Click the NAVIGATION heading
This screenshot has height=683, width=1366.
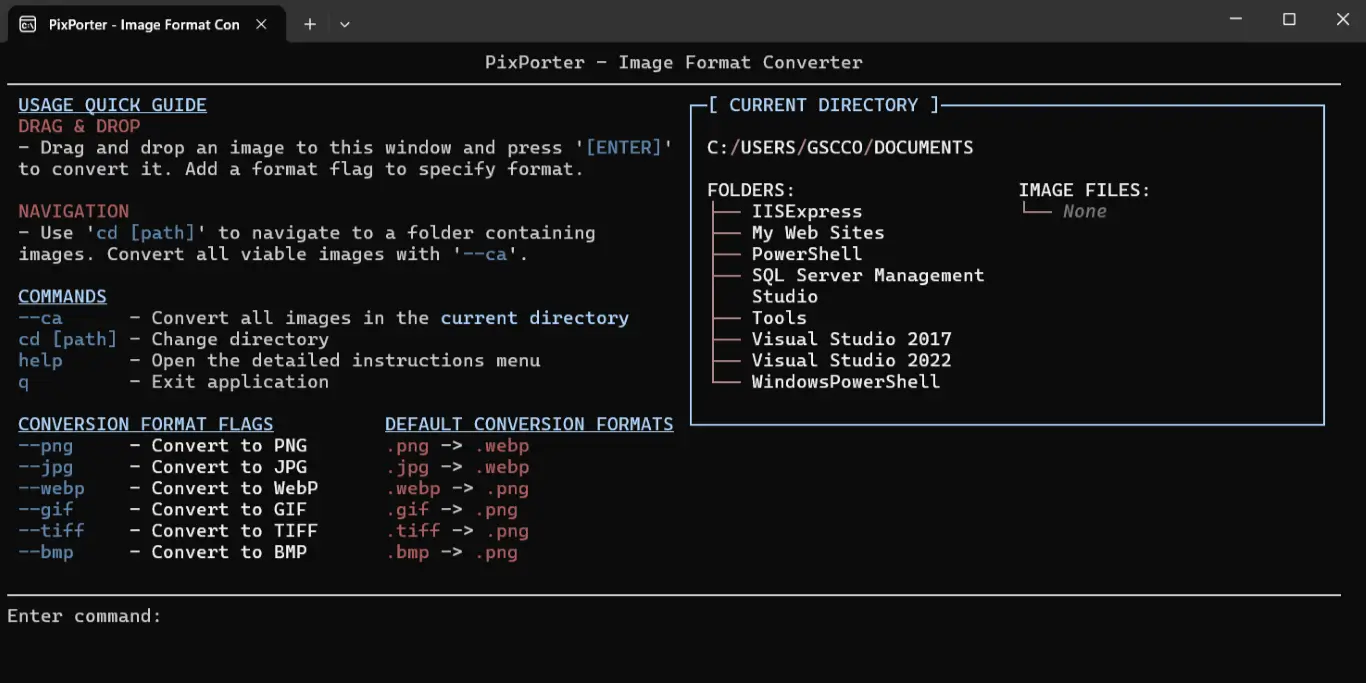pyautogui.click(x=73, y=211)
